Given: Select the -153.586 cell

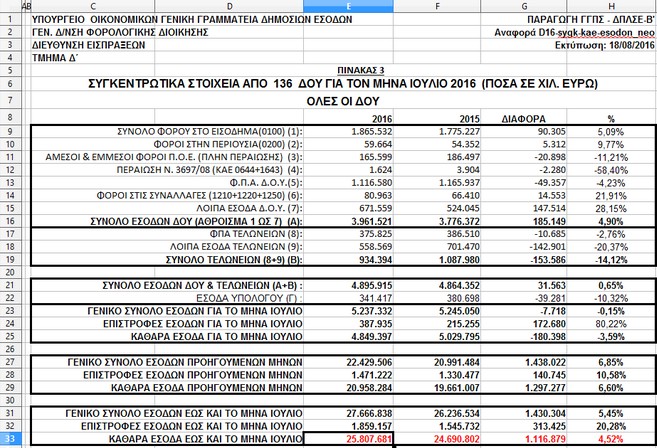Looking at the screenshot, I should coord(524,259).
